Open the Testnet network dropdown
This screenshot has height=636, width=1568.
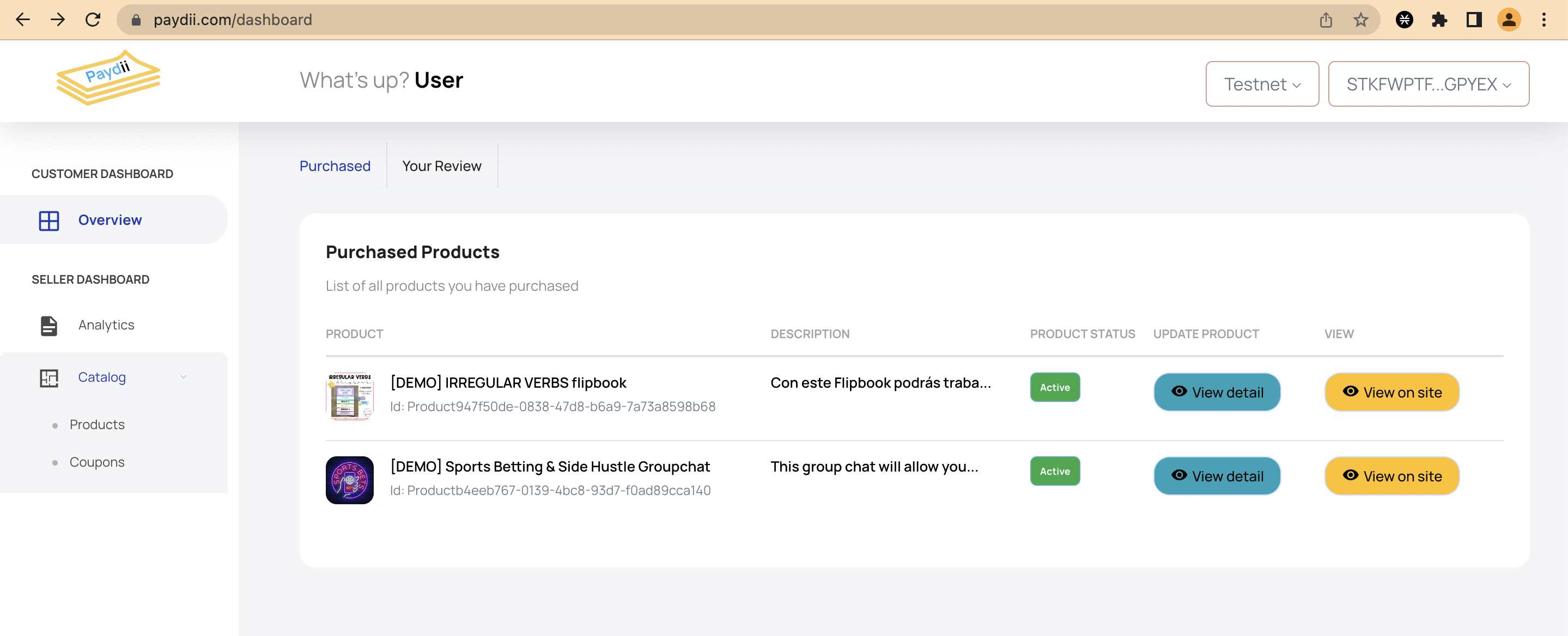pyautogui.click(x=1262, y=84)
